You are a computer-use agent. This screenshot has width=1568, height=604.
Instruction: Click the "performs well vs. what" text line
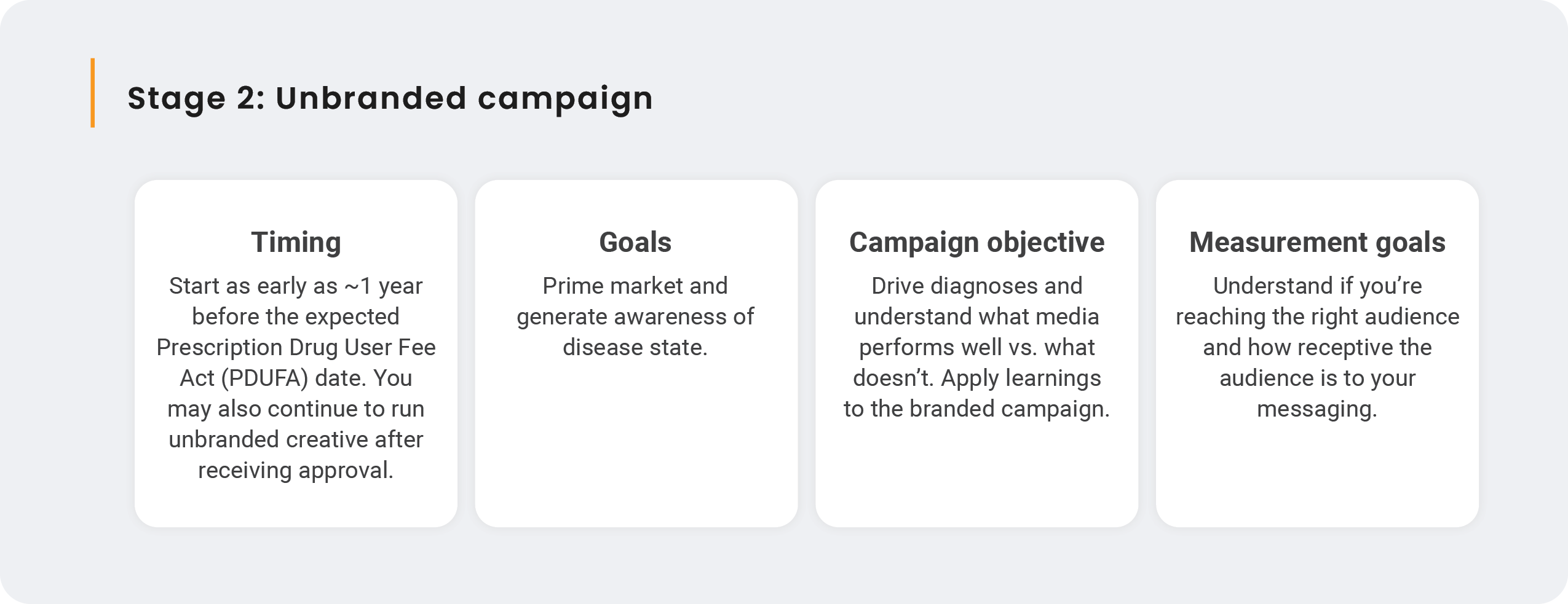click(x=976, y=348)
